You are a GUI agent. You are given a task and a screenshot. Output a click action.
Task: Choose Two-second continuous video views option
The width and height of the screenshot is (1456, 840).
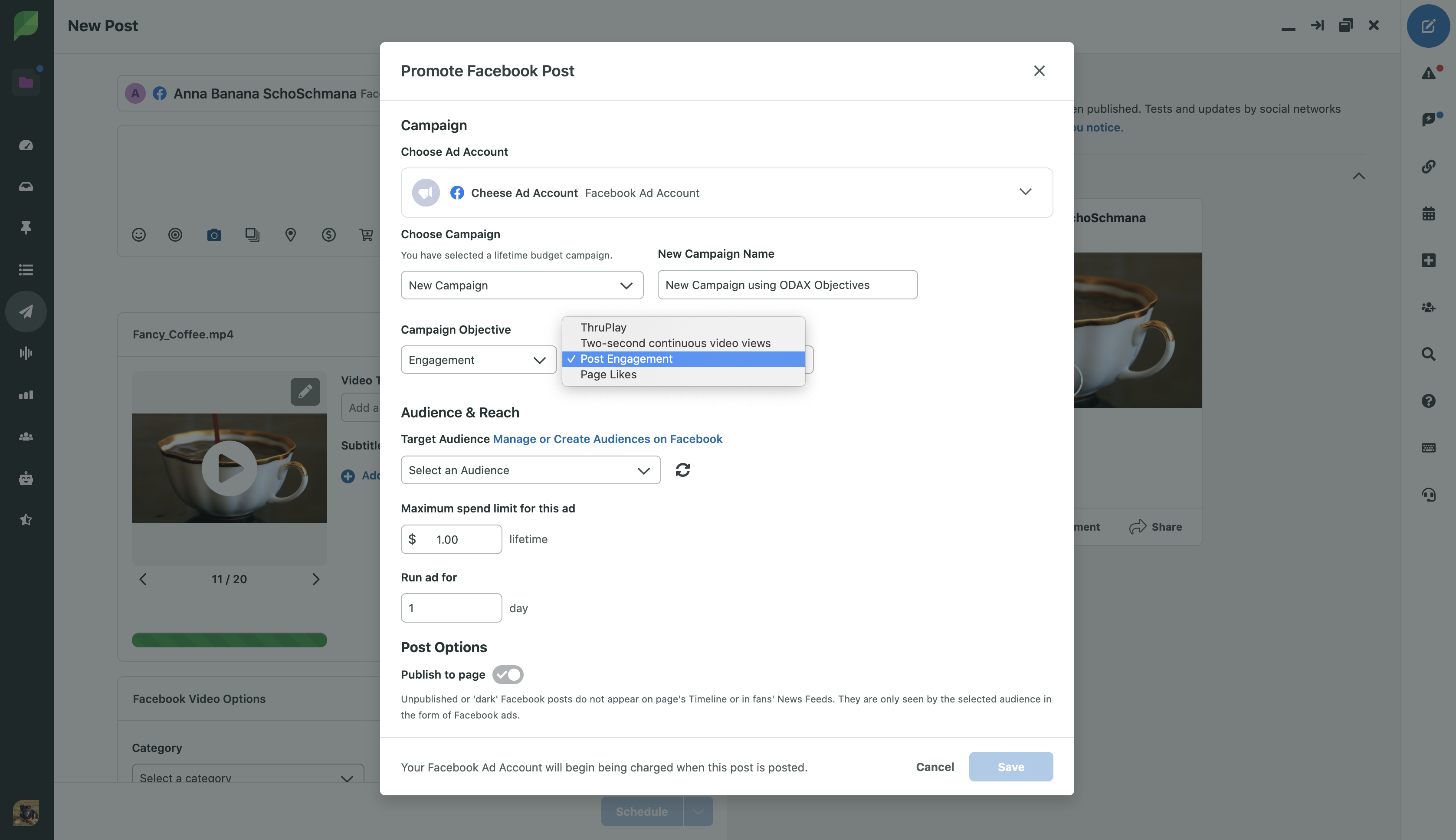[684, 343]
